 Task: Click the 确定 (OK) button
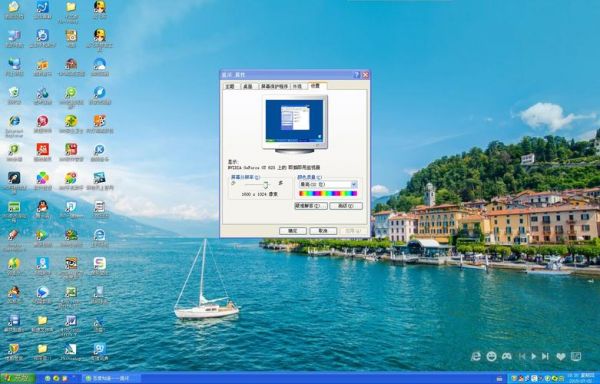tap(293, 231)
